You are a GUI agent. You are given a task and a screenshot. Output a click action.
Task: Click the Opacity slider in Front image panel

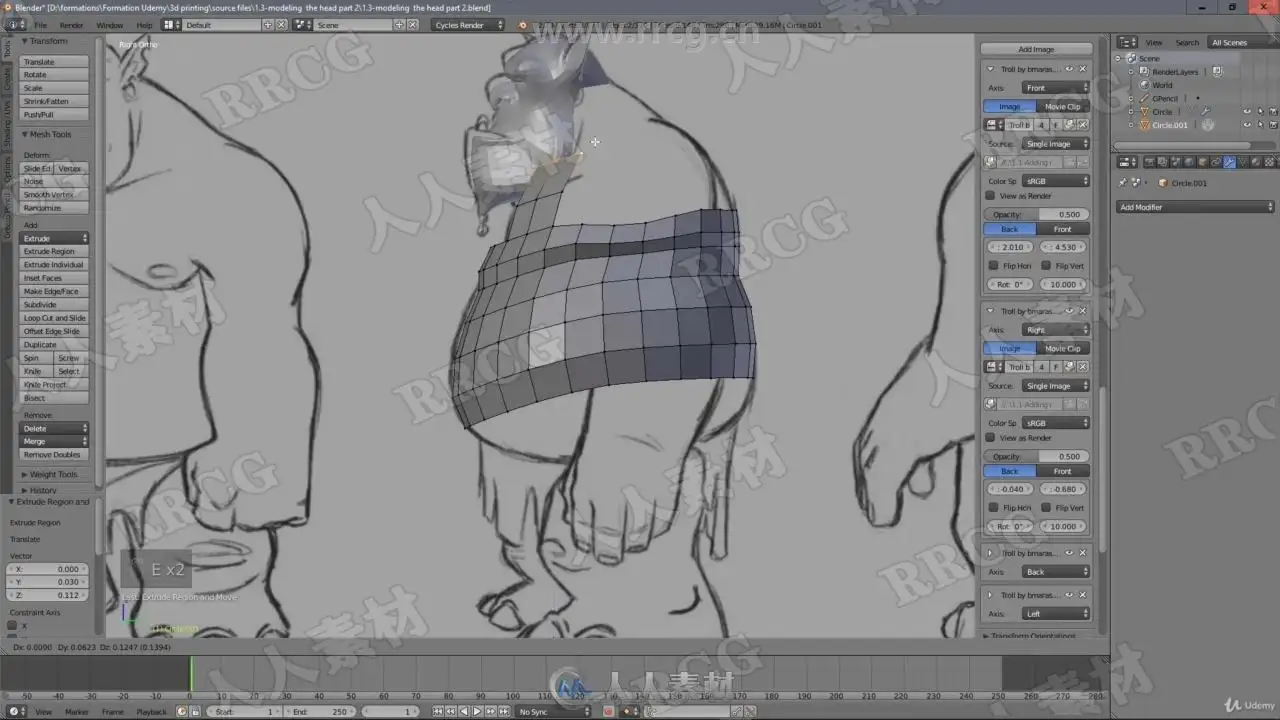pos(1036,214)
